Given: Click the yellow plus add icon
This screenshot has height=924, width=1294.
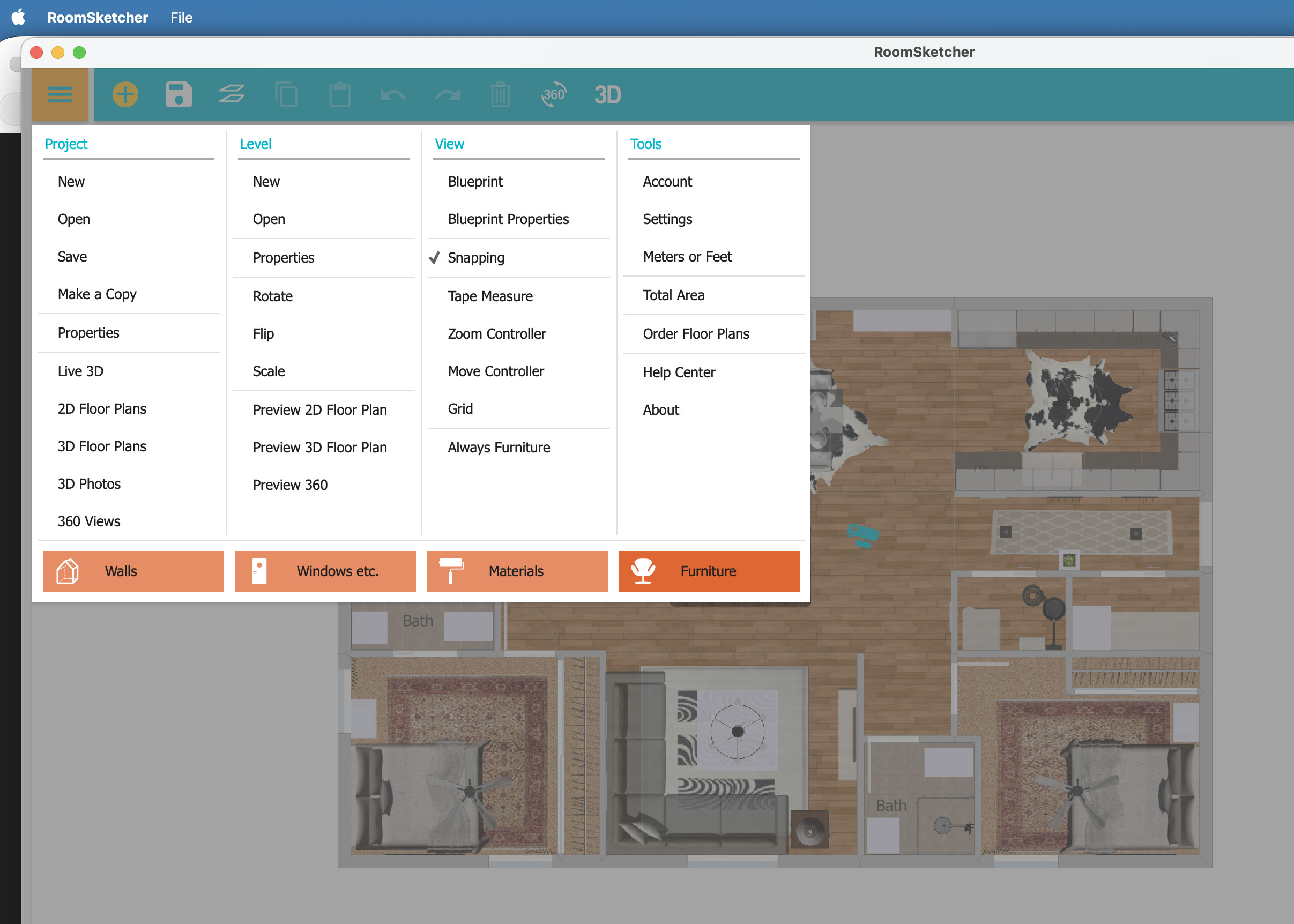Looking at the screenshot, I should 125,94.
